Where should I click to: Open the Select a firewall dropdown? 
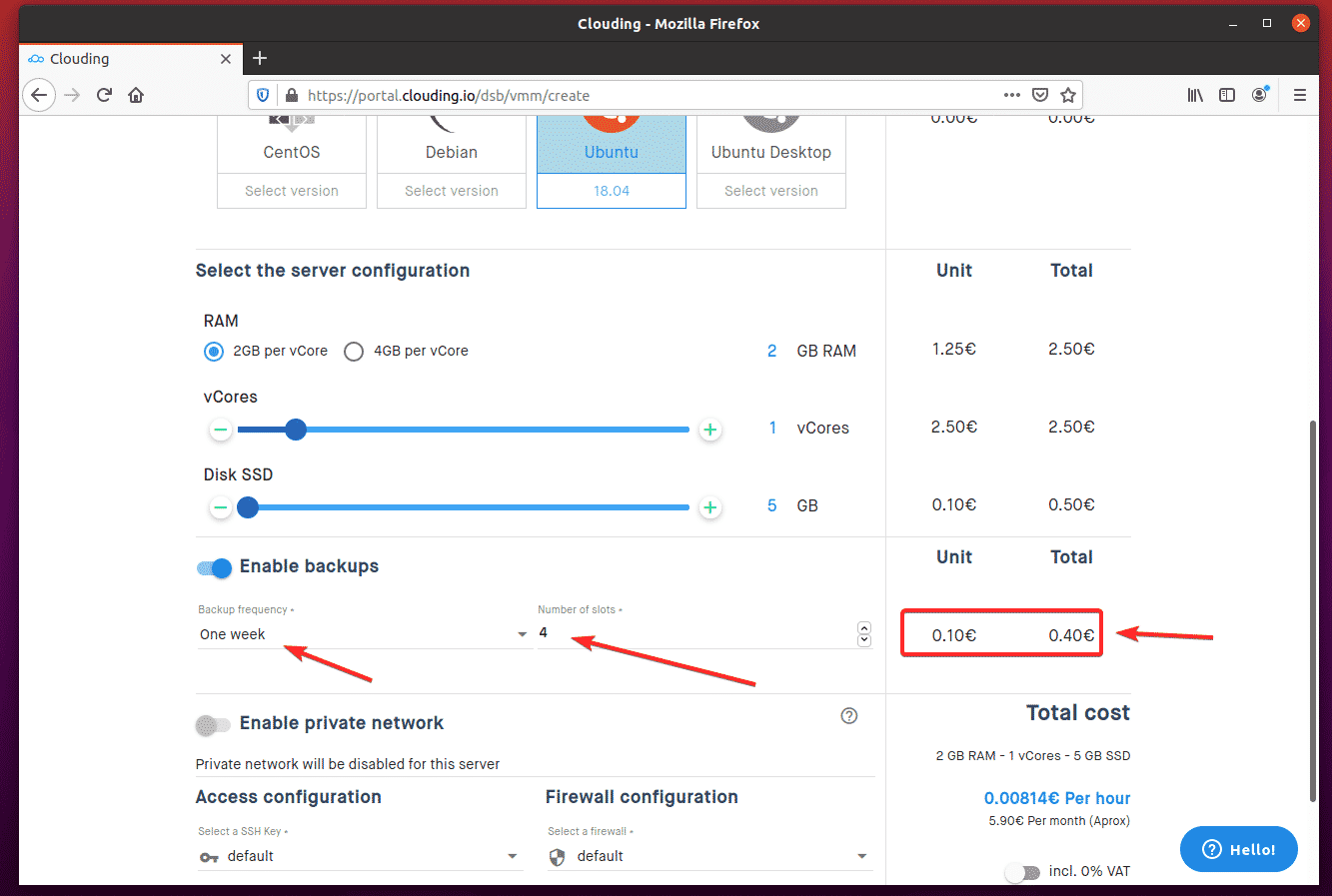(x=709, y=856)
